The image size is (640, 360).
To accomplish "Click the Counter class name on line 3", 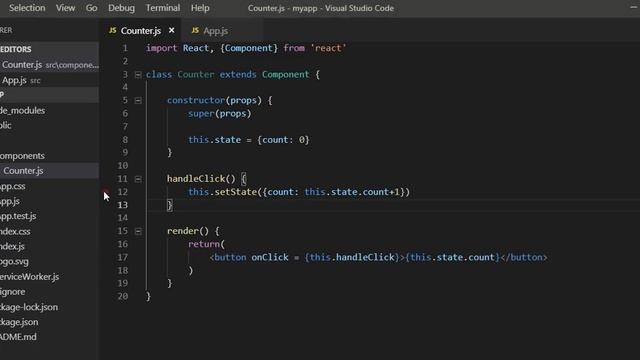I will [x=196, y=75].
